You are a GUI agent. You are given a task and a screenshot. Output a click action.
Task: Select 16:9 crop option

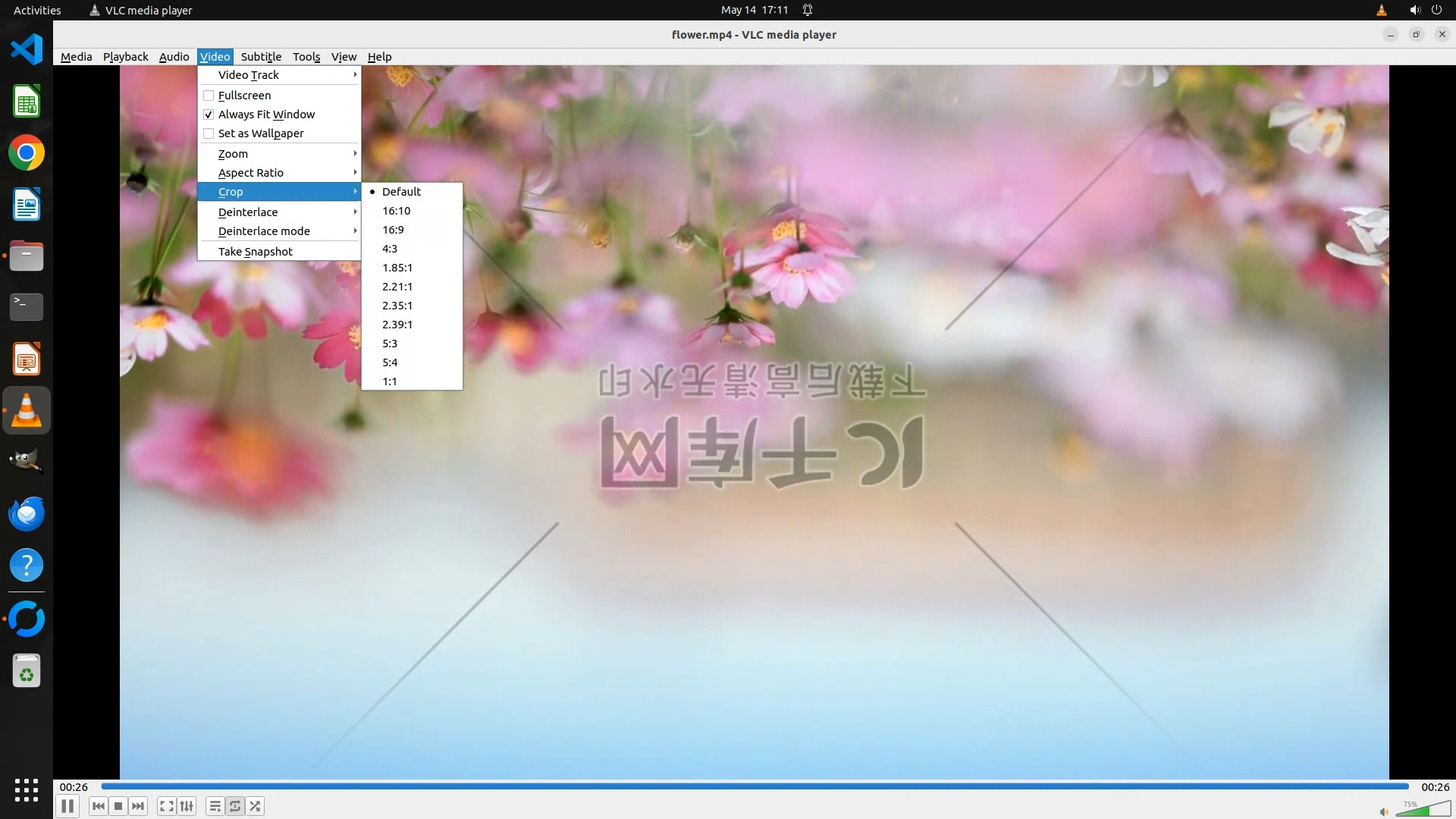(393, 230)
